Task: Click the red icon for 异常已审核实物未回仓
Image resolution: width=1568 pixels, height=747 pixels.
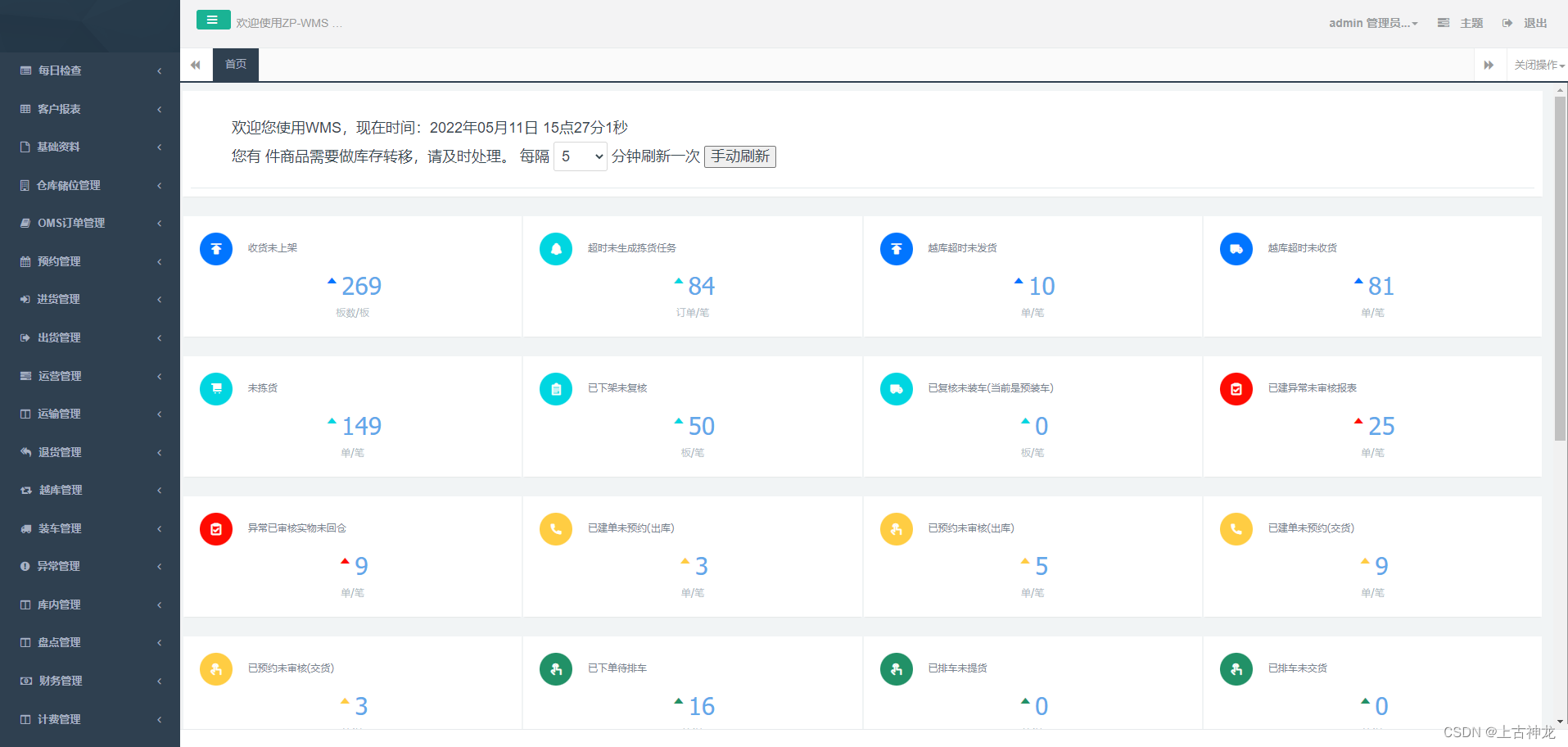Action: click(216, 529)
